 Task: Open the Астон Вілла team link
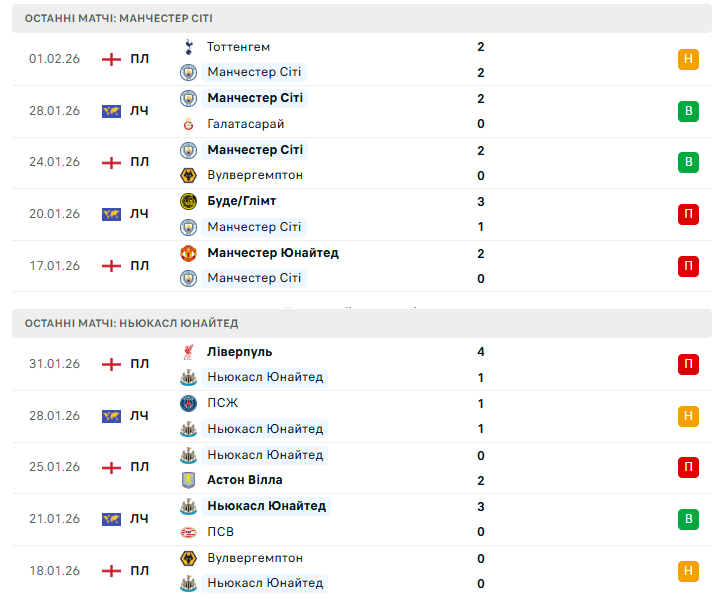click(244, 480)
